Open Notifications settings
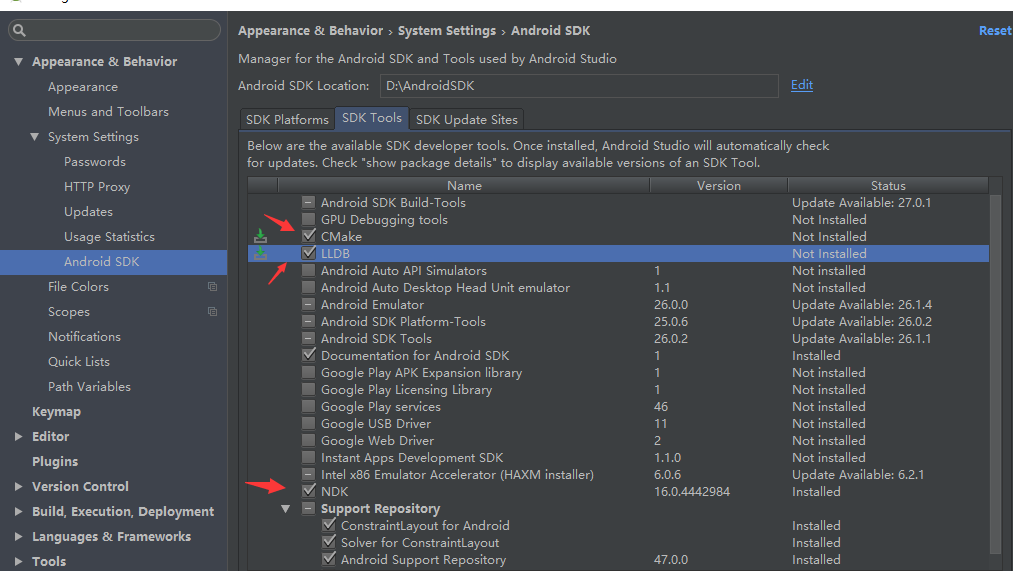Viewport: 1013px width, 571px height. tap(84, 337)
